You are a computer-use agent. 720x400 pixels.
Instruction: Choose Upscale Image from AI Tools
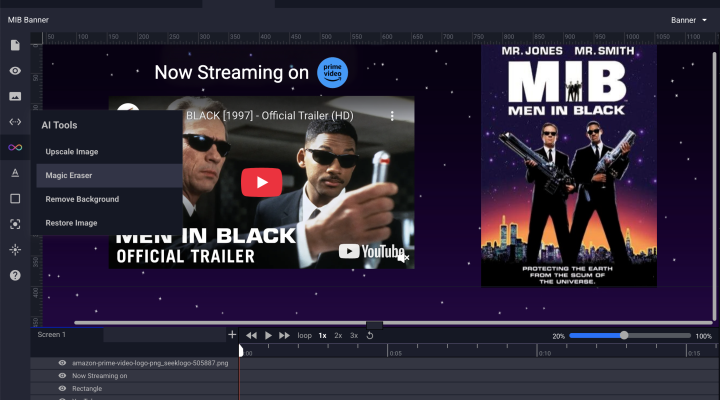point(109,152)
